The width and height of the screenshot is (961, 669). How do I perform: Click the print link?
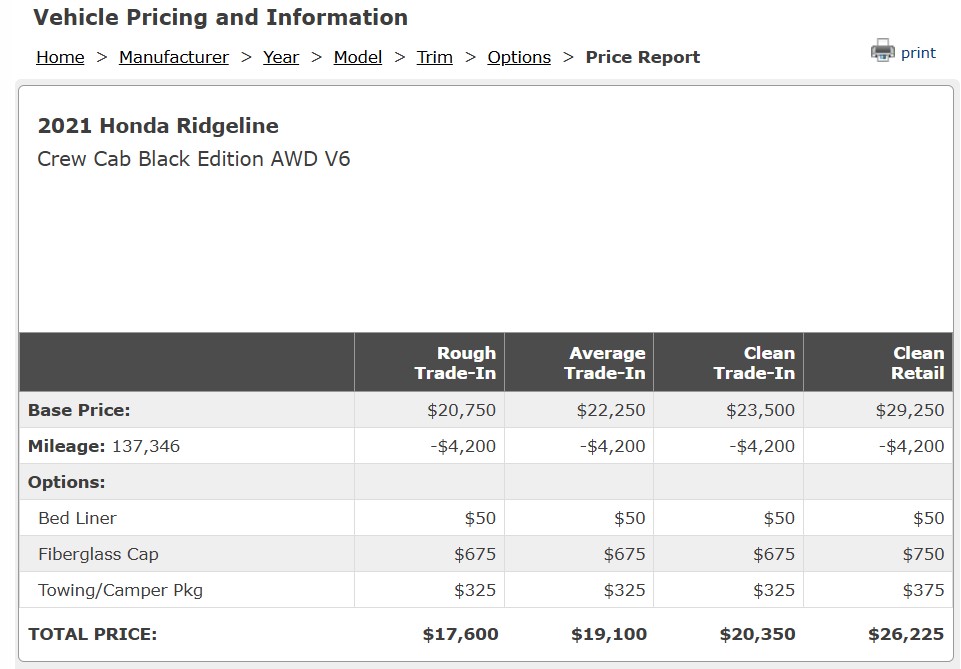click(x=918, y=53)
